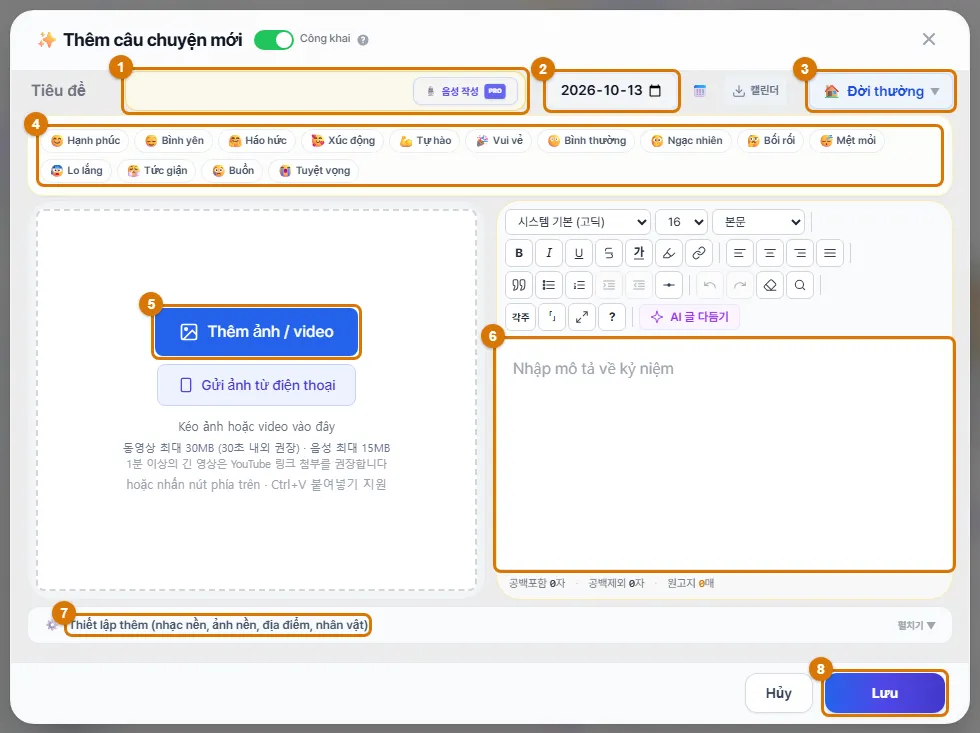The image size is (980, 733).
Task: Insert a blockquote
Action: point(519,285)
